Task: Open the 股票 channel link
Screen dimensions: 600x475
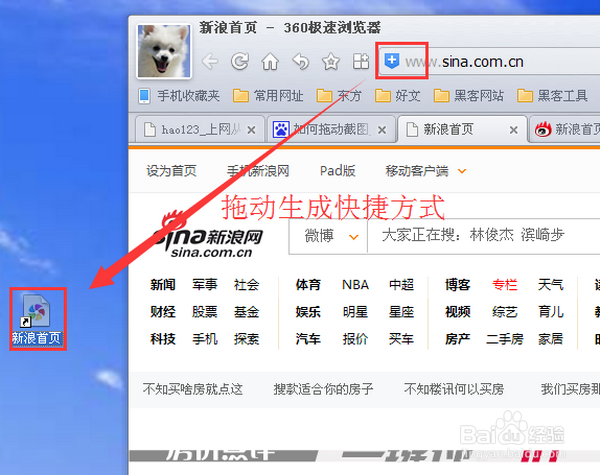Action: 205,312
